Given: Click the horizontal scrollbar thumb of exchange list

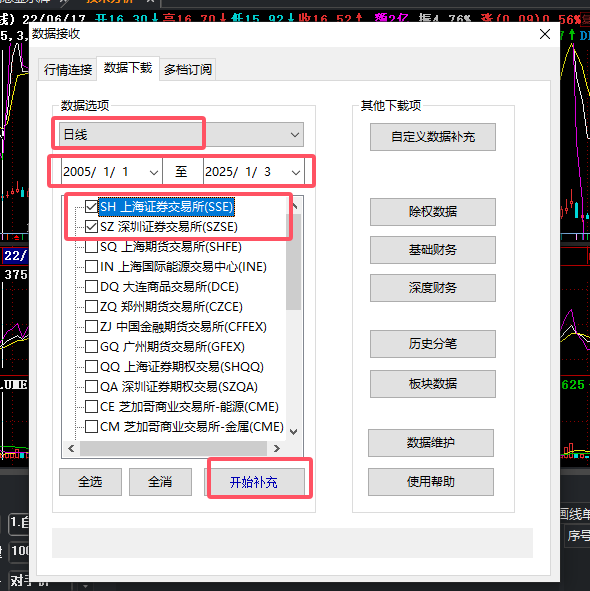Looking at the screenshot, I should [173, 448].
